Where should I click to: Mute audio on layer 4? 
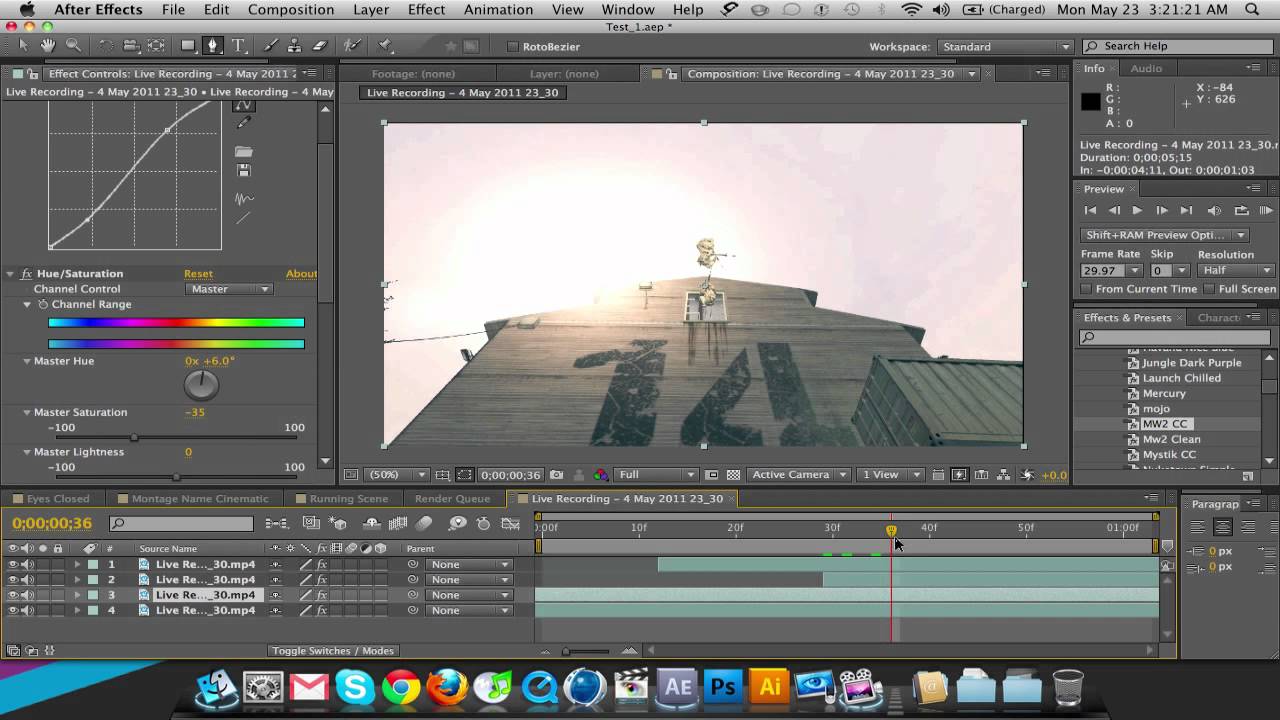coord(28,611)
